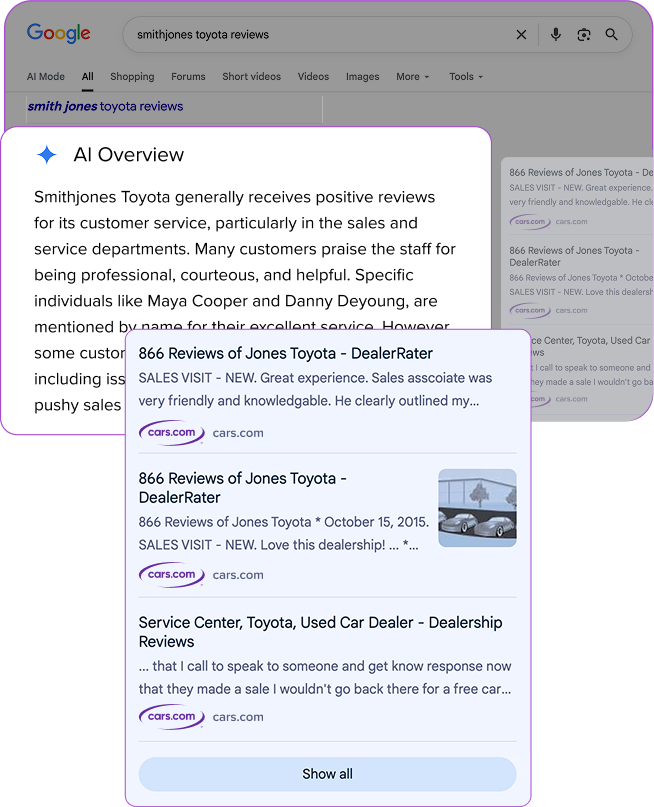Click cars.com logo under Service Center result
Screen dimensions: 654x807
(x=171, y=716)
